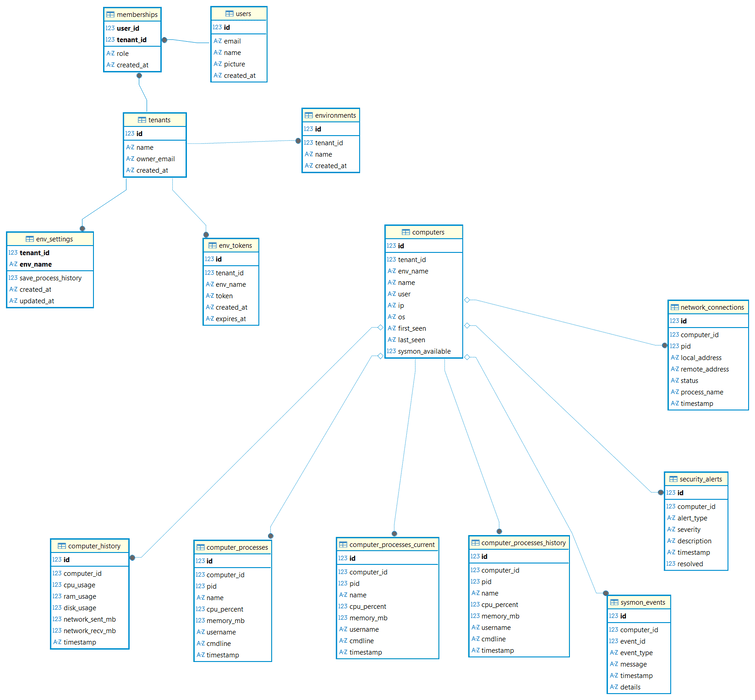Select the environments table title
Viewport: 755px width, 700px height.
(x=335, y=115)
